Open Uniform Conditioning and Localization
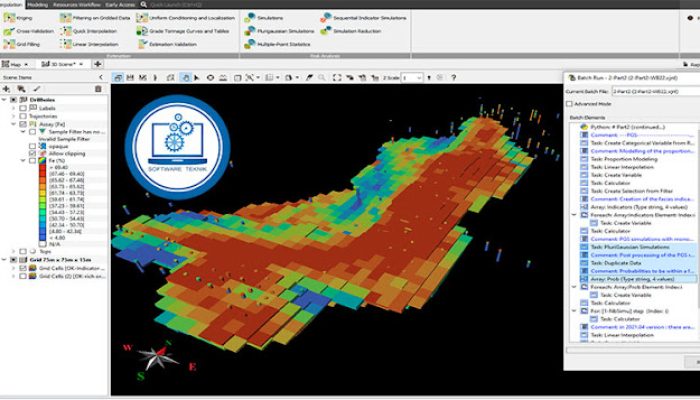This screenshot has height=400, width=700. point(186,18)
